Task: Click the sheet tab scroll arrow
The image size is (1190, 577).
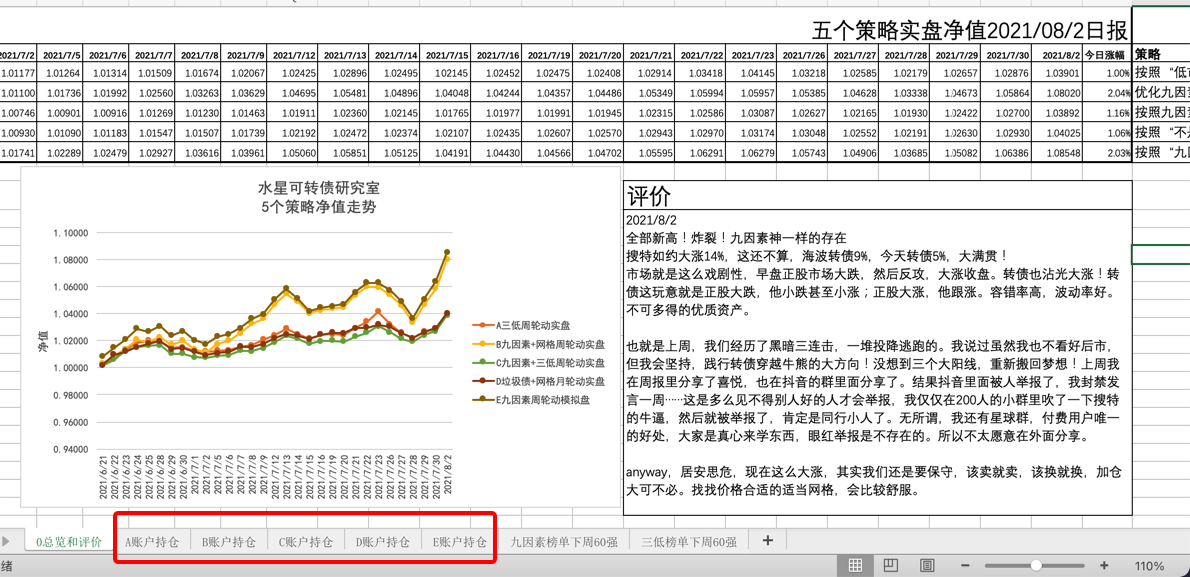Action: pyautogui.click(x=6, y=541)
